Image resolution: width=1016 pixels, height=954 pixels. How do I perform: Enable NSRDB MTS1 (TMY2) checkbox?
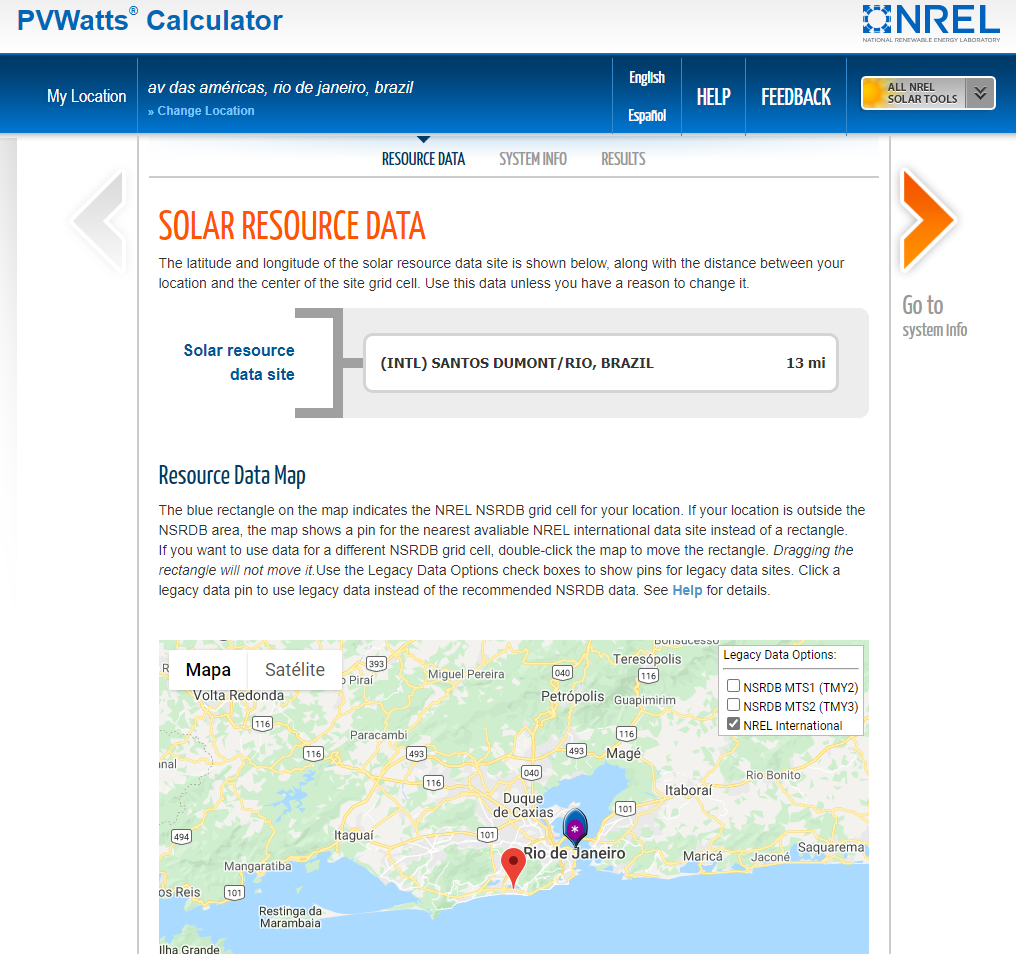[x=733, y=686]
